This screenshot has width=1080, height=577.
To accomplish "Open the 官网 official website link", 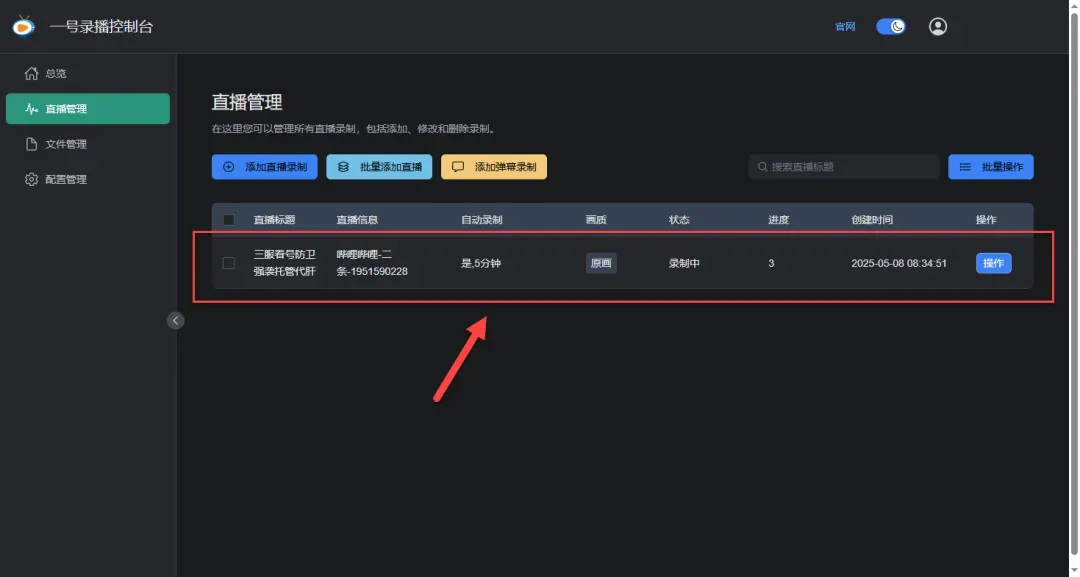I will [844, 26].
